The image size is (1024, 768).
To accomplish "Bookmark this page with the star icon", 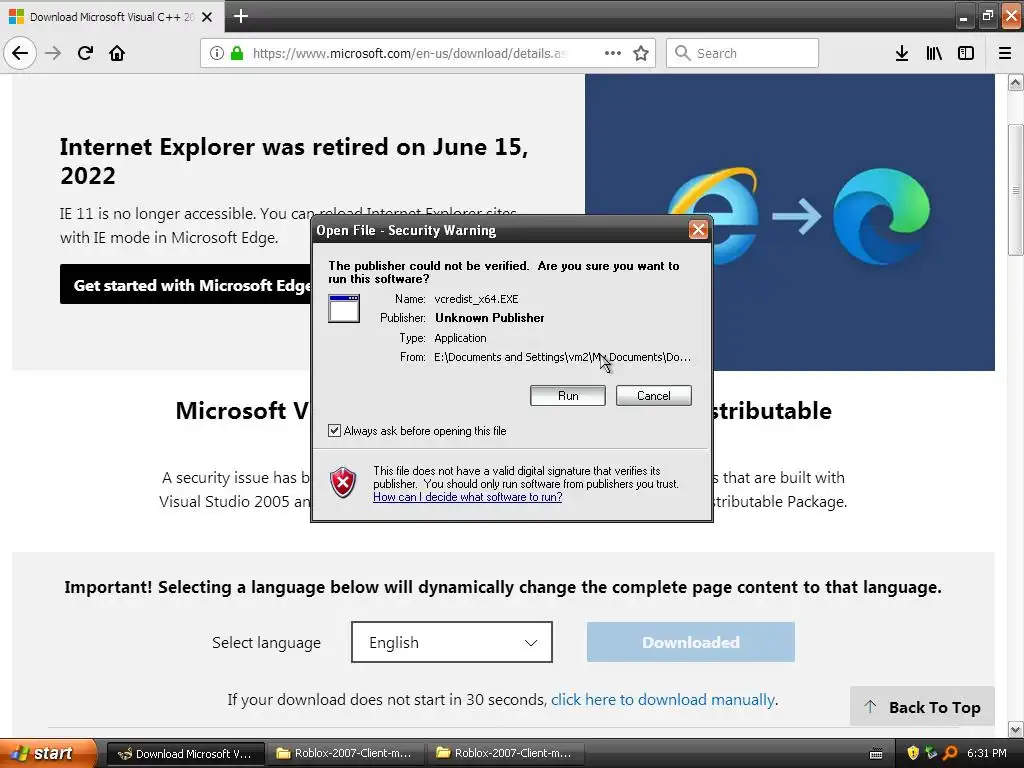I will point(641,53).
